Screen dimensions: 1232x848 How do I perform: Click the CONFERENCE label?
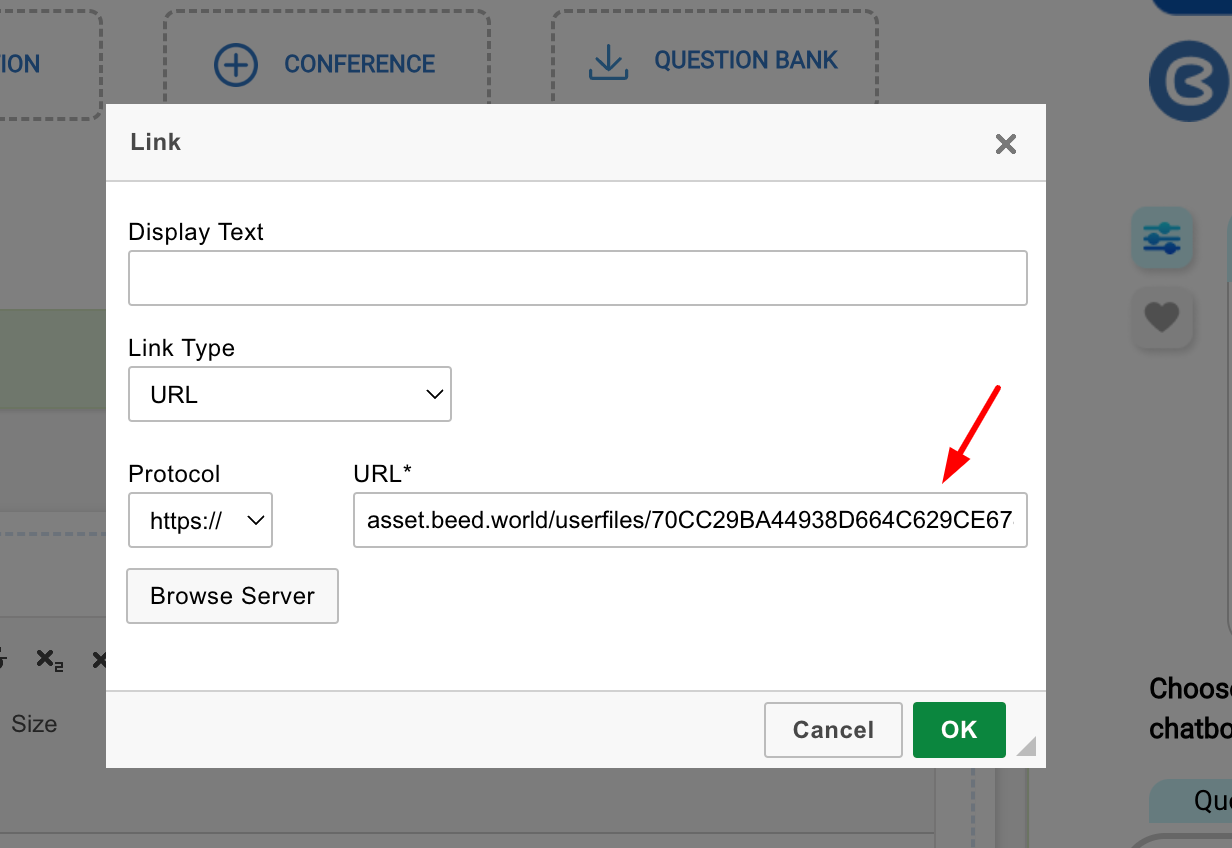[359, 65]
